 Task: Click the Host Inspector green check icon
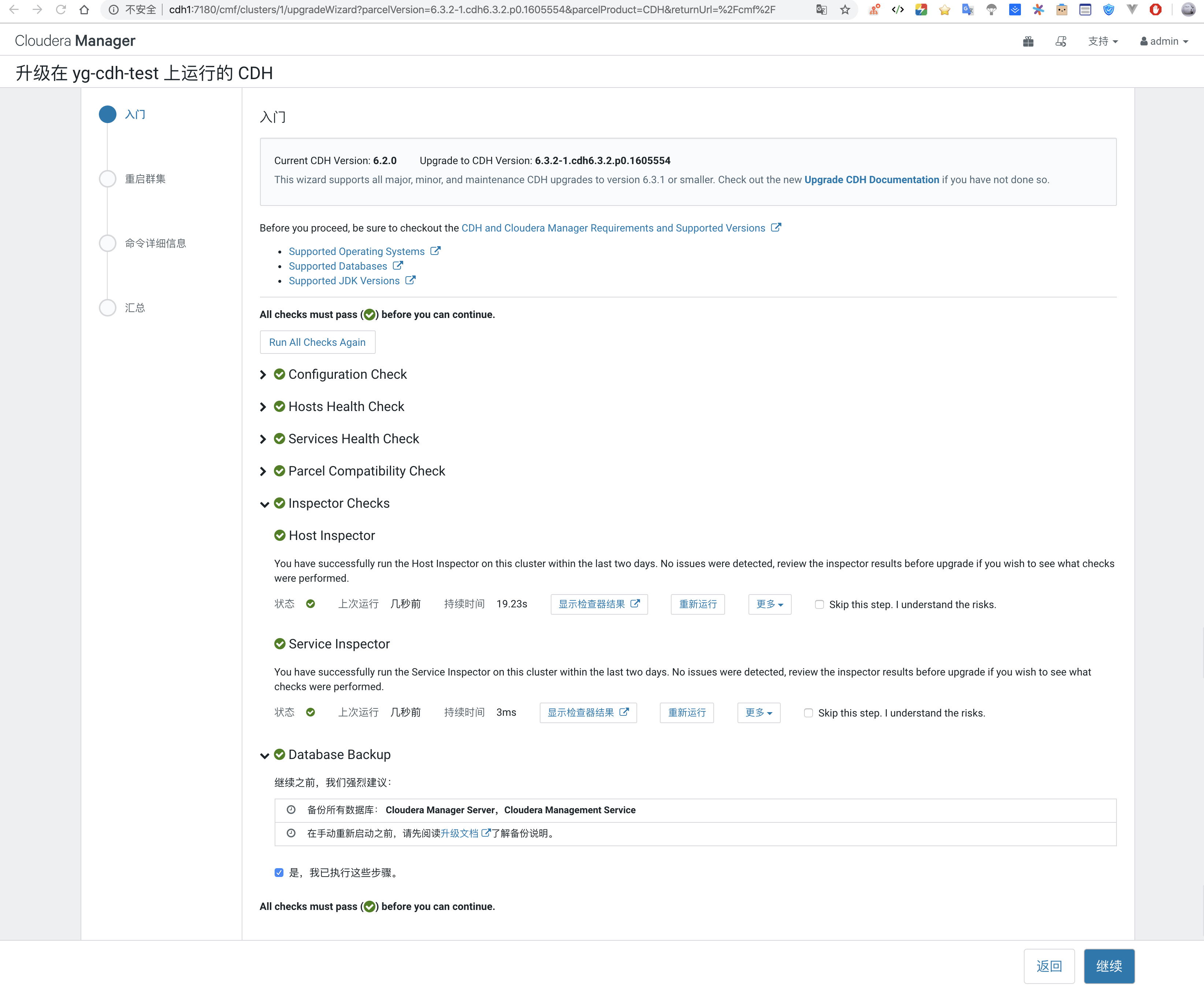point(280,536)
